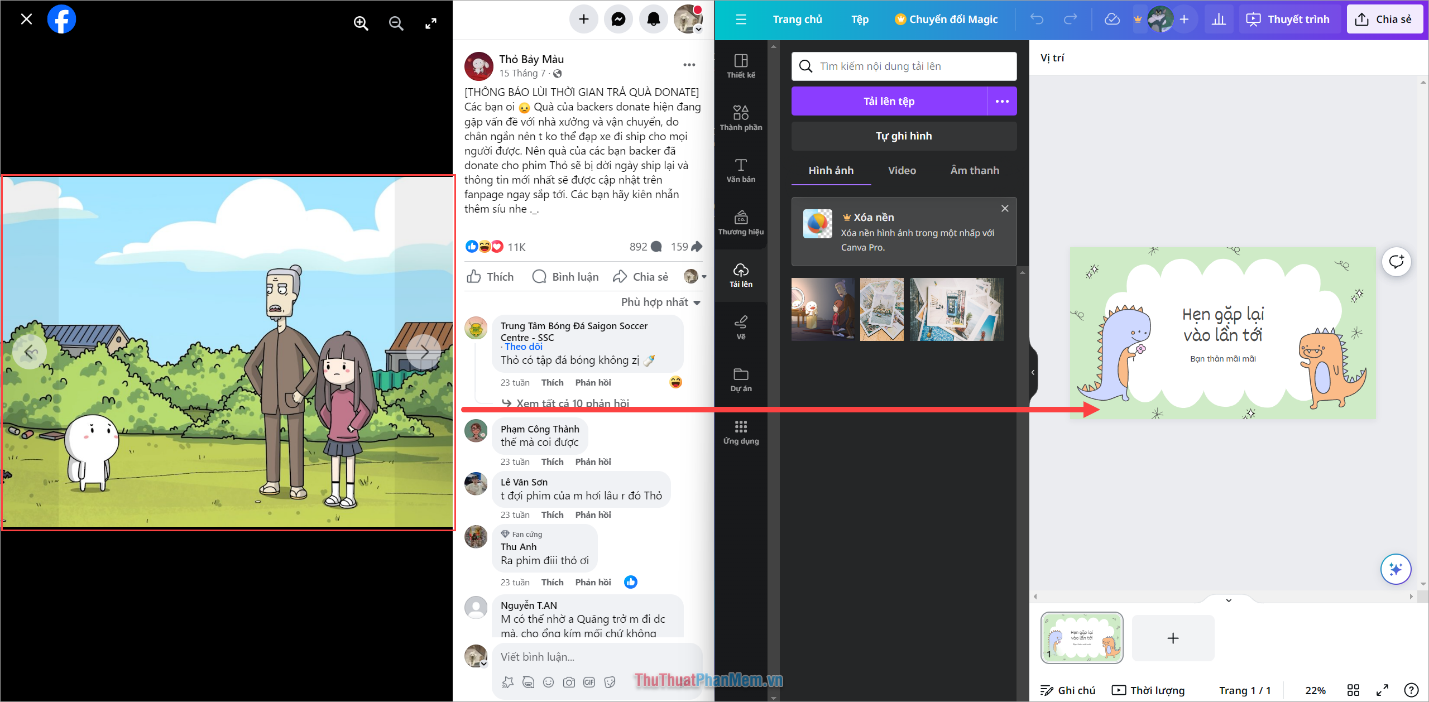Viewport: 1429px width, 702px height.
Task: Open the design insights chart icon
Action: [1217, 18]
